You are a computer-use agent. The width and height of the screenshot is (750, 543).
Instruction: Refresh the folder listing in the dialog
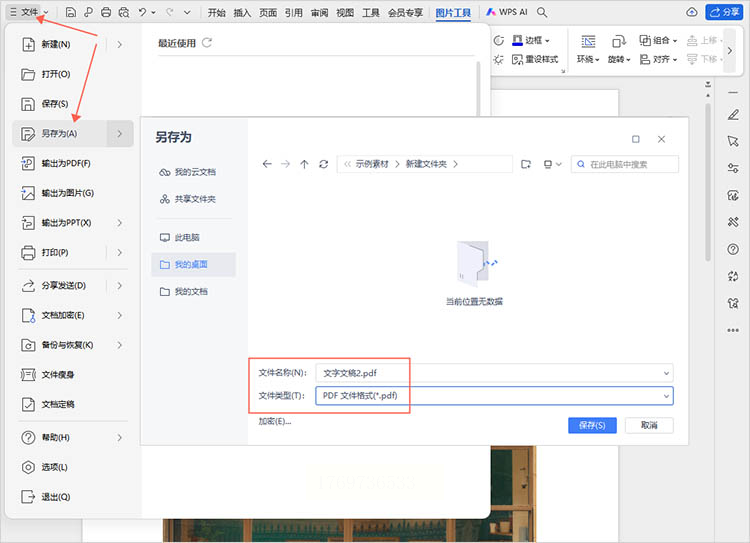click(323, 164)
